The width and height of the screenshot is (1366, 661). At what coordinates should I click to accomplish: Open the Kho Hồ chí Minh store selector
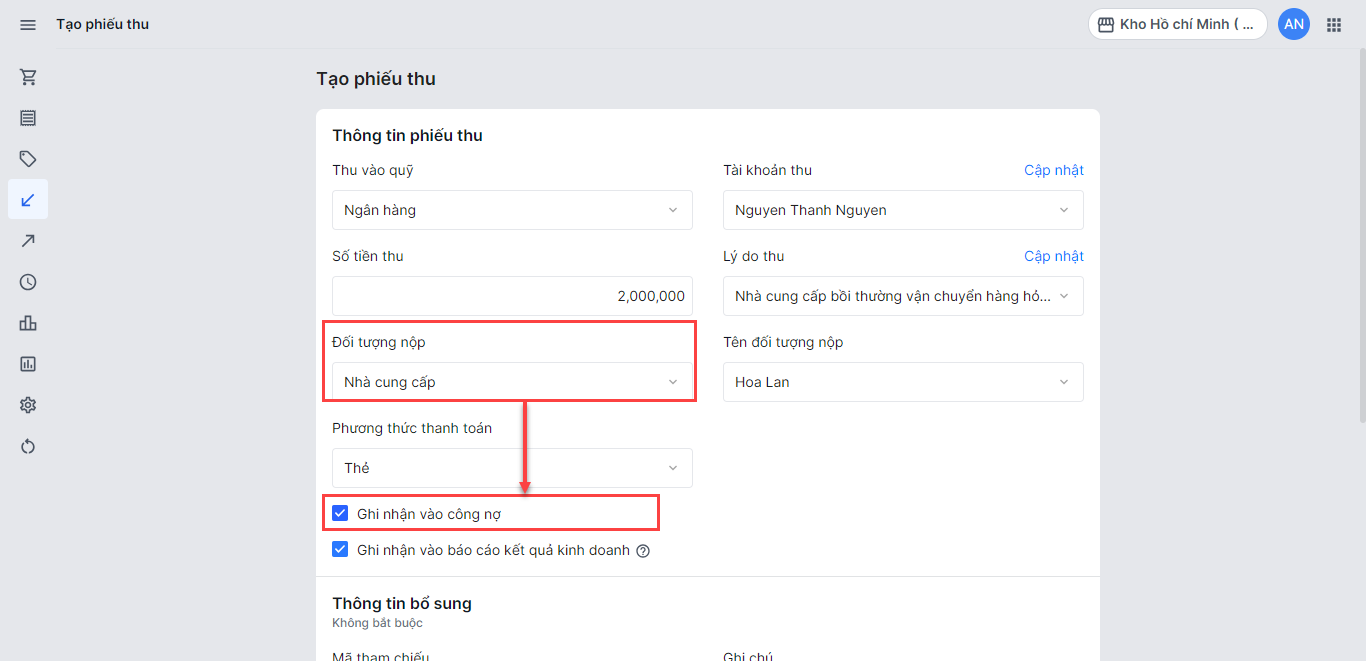point(1177,25)
